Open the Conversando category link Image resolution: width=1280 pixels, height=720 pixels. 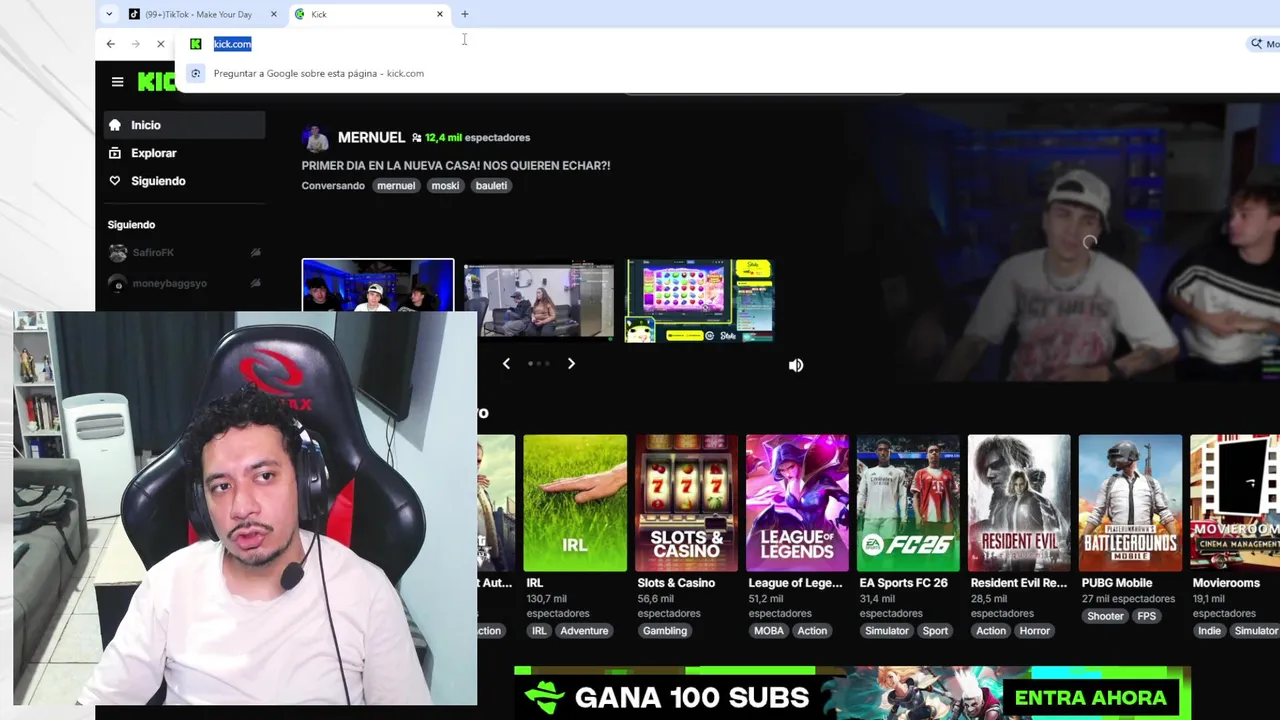[x=333, y=186]
